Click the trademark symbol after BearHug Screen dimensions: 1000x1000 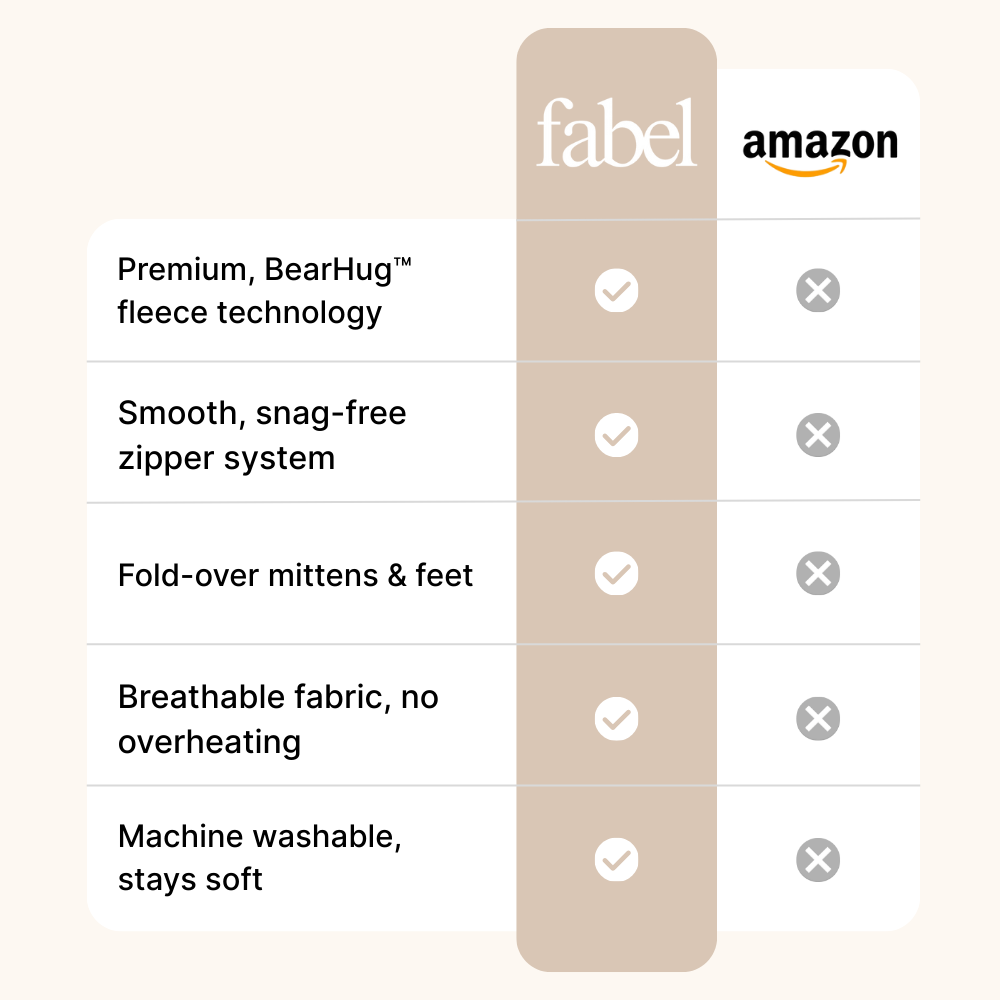[x=402, y=262]
